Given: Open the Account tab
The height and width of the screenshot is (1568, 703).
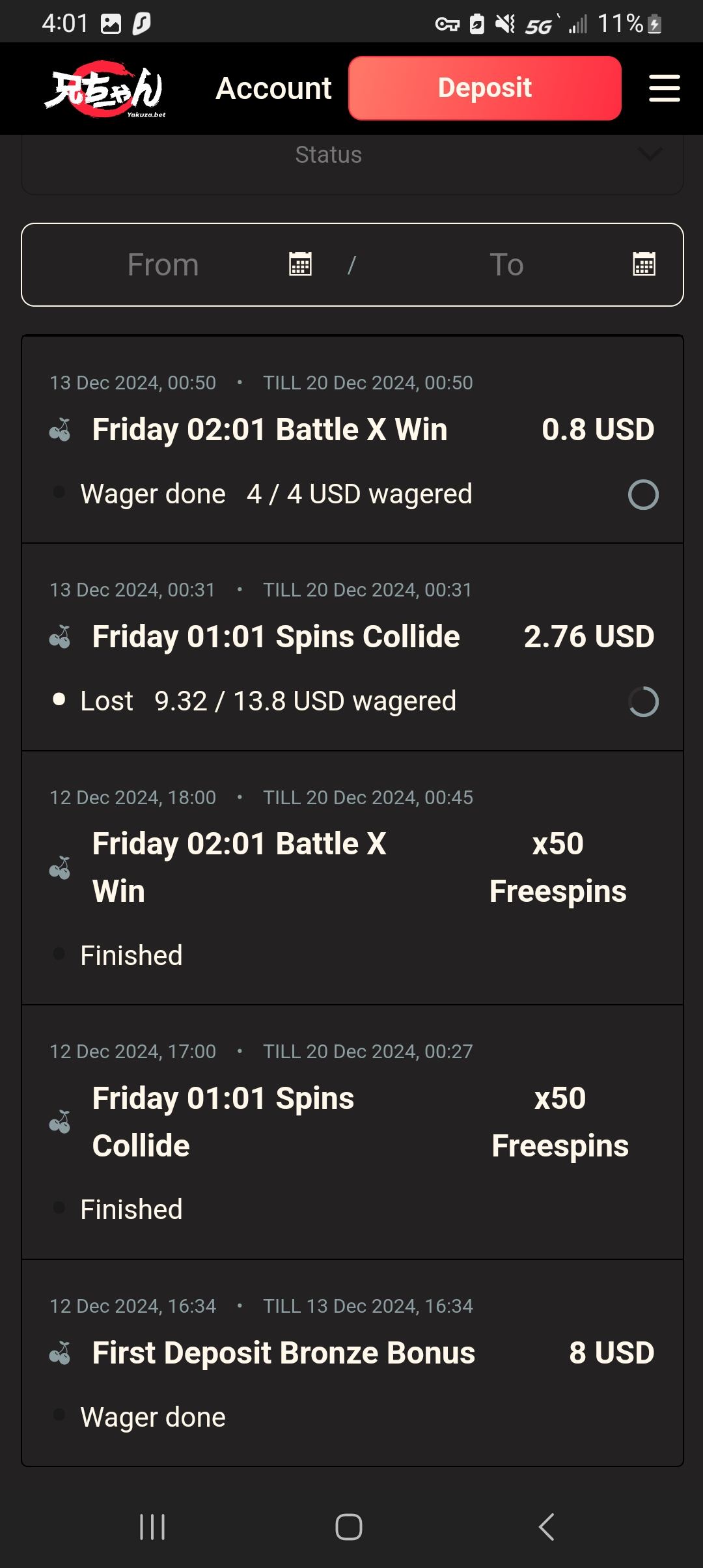Looking at the screenshot, I should click(273, 89).
